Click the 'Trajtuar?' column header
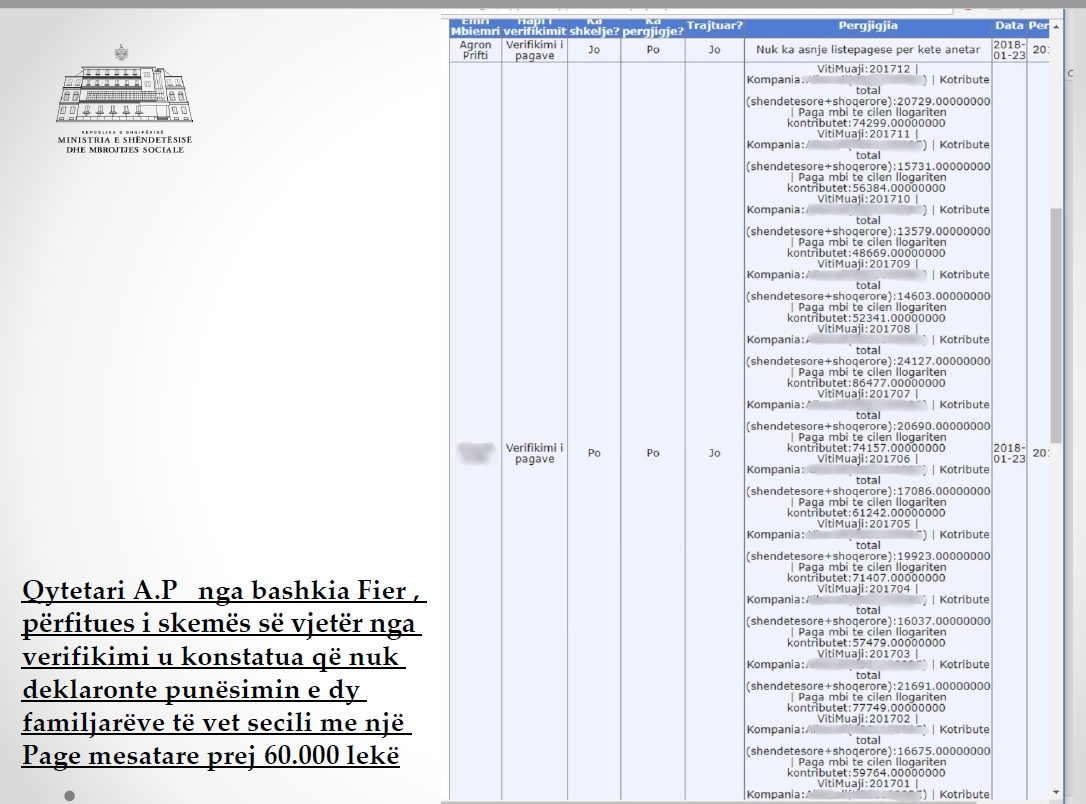 pos(714,24)
